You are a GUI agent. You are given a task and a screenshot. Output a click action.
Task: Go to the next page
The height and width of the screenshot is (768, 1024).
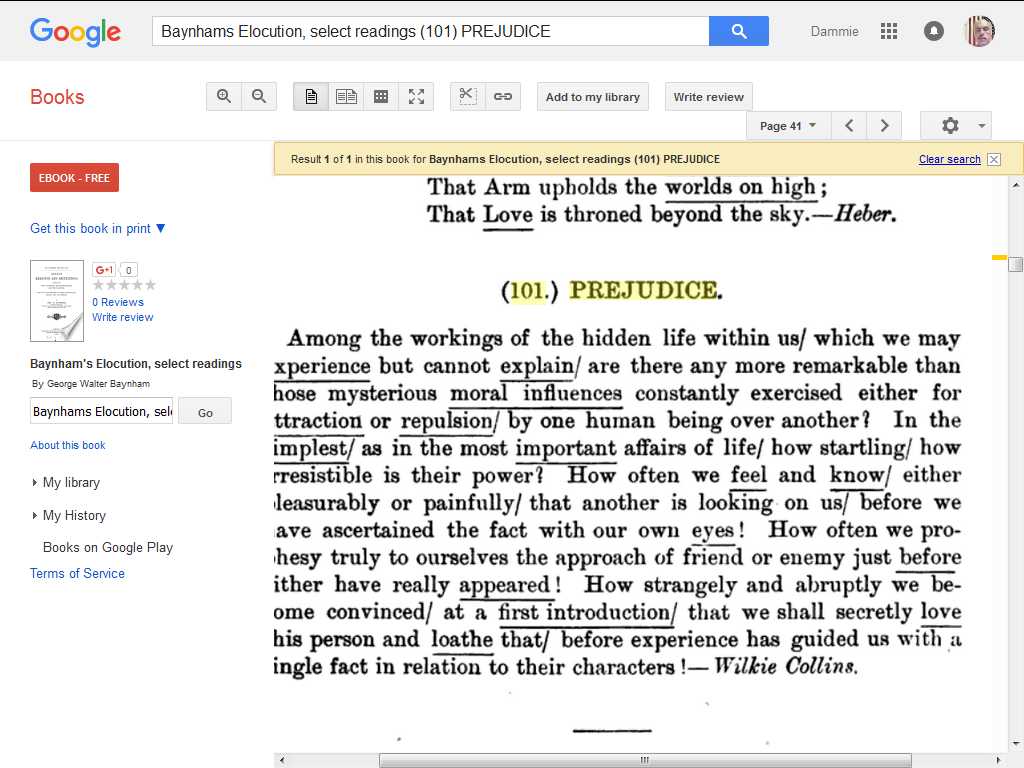point(884,125)
